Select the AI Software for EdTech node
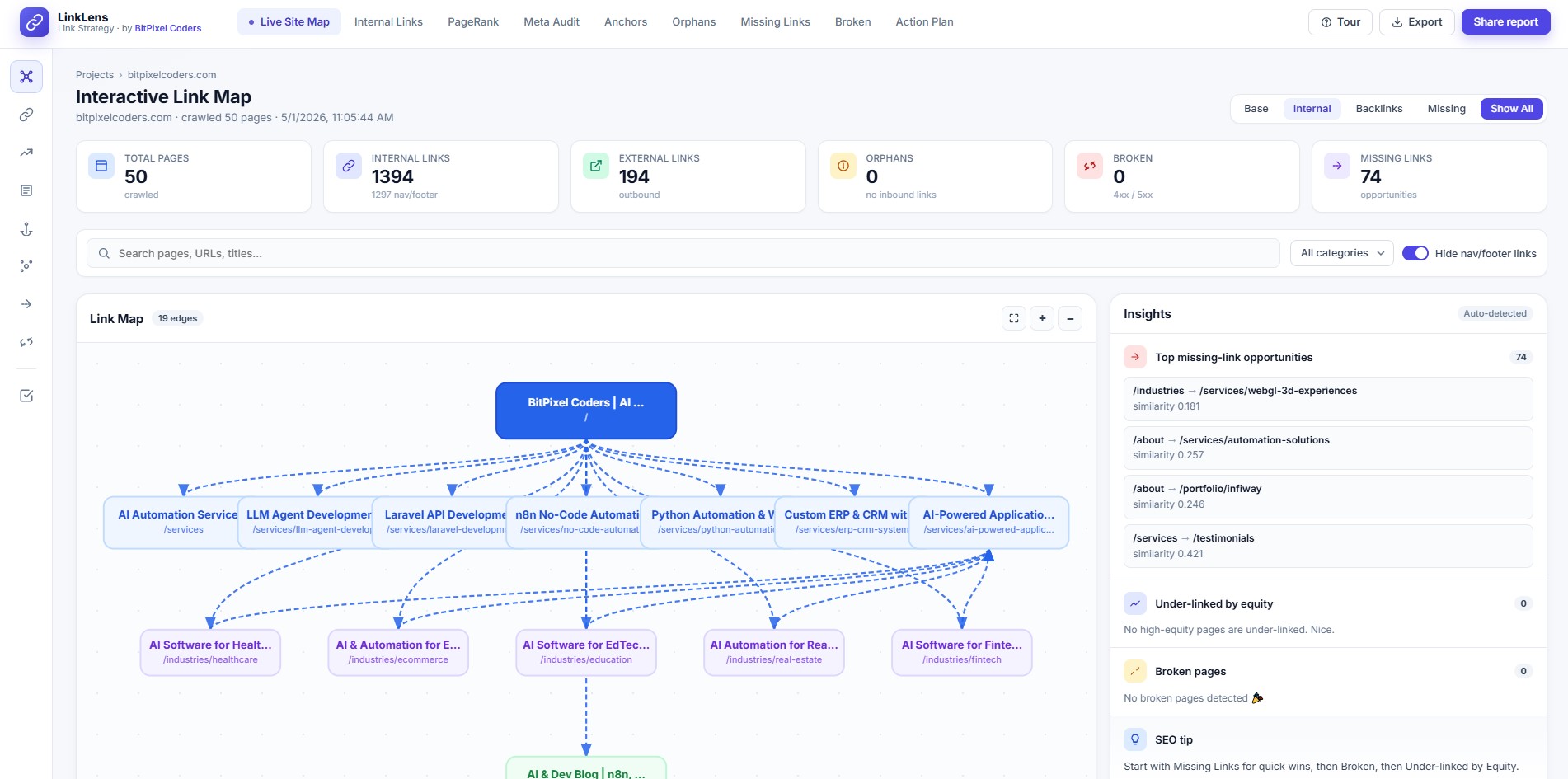This screenshot has width=1568, height=779. pos(586,653)
